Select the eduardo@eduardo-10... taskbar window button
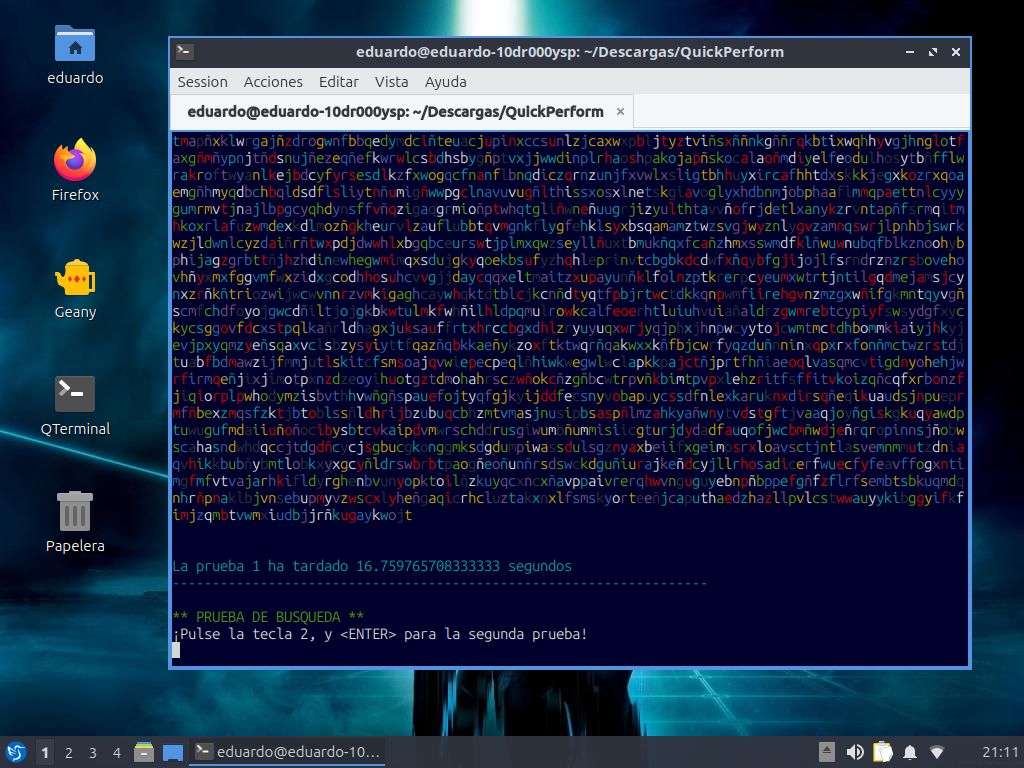The height and width of the screenshot is (768, 1024). pyautogui.click(x=287, y=752)
